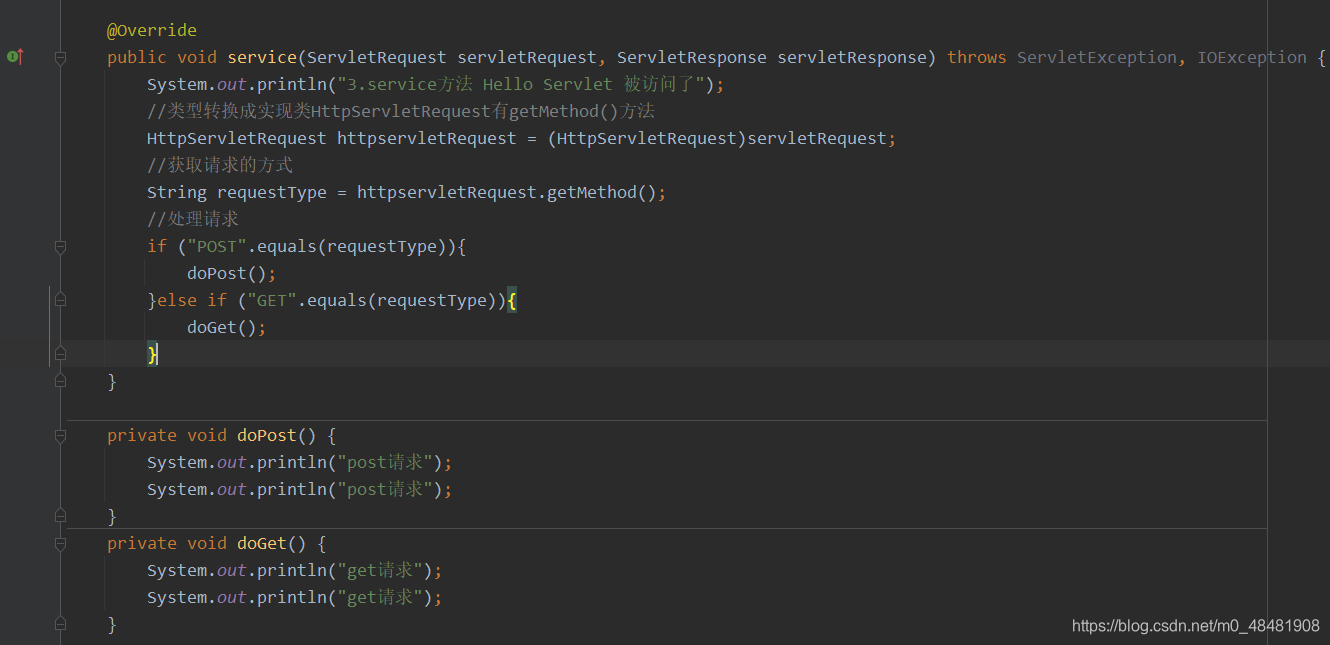The width and height of the screenshot is (1330, 645).
Task: Collapse the else if "GET" block fold marker
Action: point(61,300)
